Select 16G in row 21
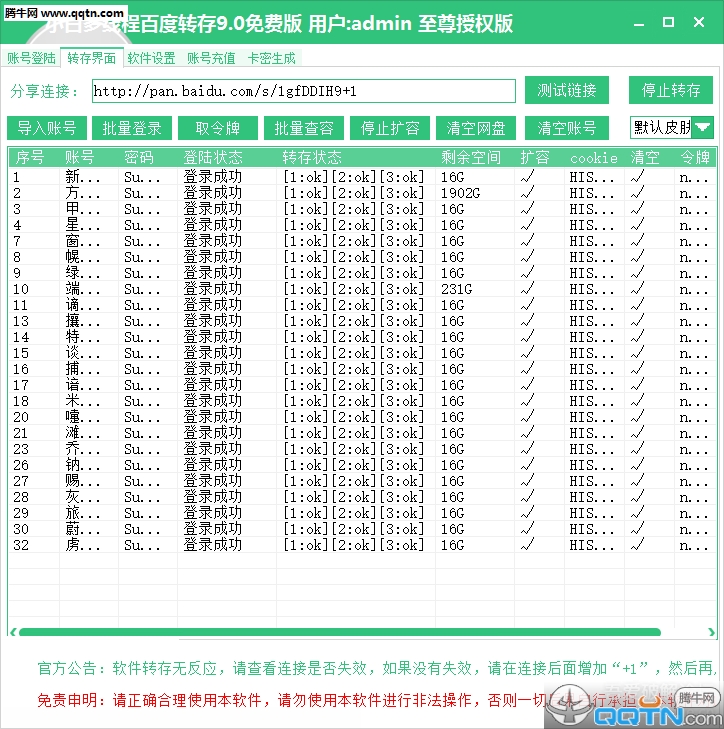Viewport: 724px width, 729px height. [x=452, y=433]
